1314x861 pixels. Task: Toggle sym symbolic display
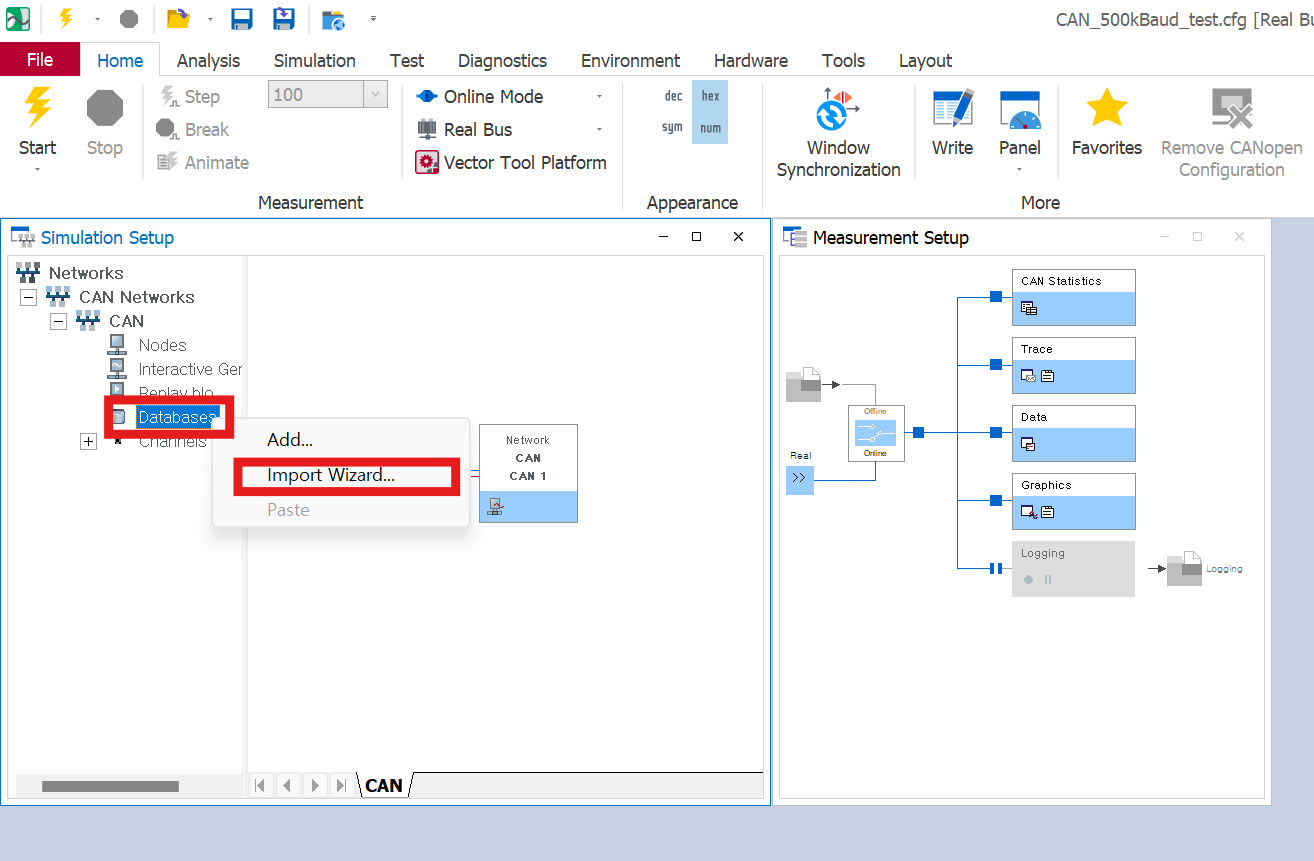point(672,128)
